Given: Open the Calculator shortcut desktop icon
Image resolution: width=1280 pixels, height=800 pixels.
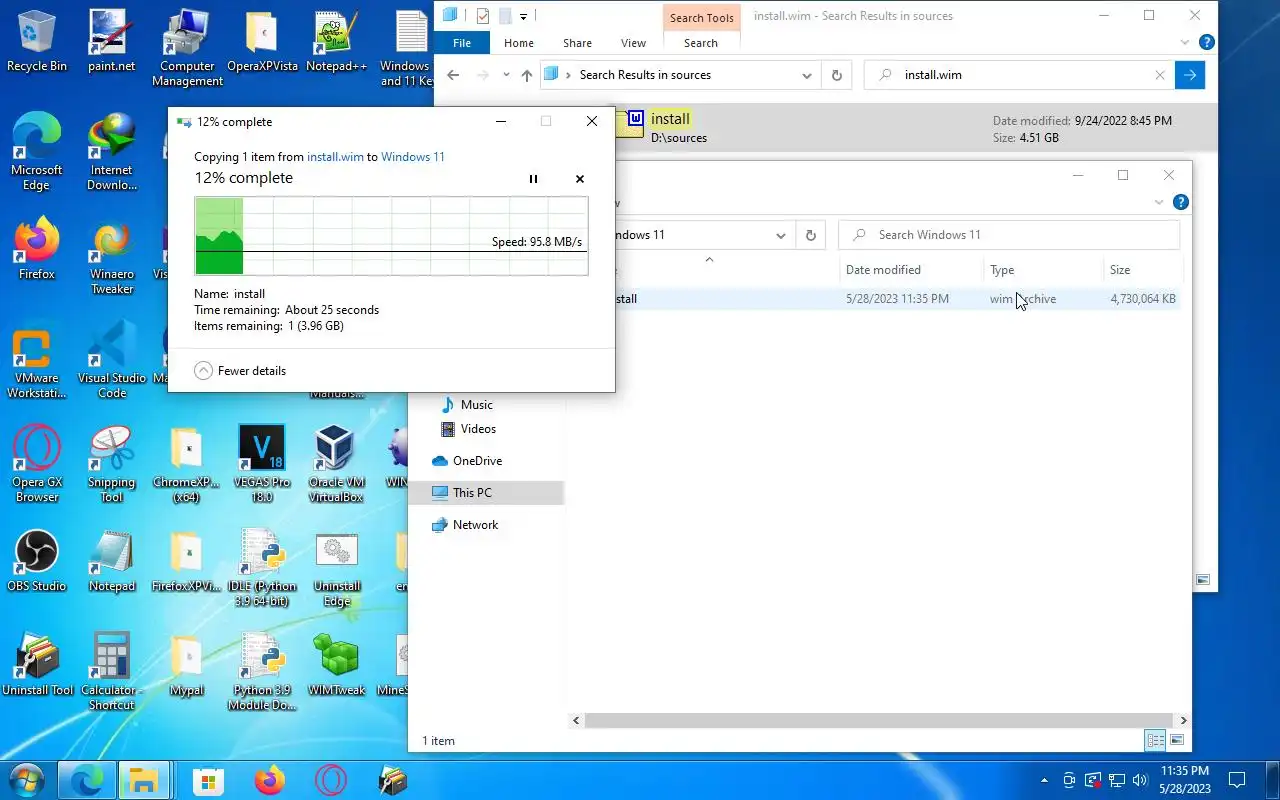Looking at the screenshot, I should (x=112, y=672).
